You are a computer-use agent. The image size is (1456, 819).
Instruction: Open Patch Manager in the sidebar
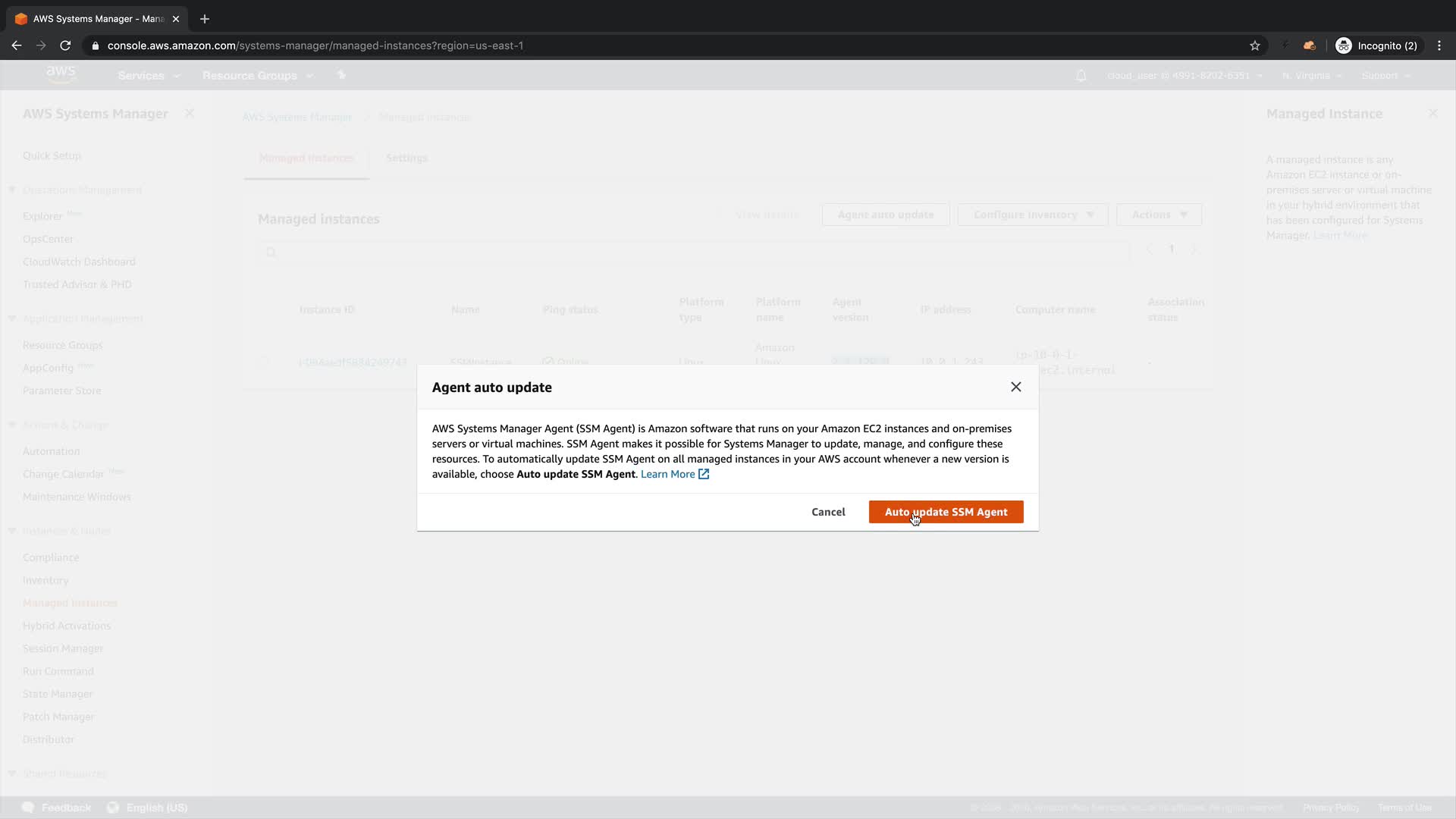click(x=58, y=717)
